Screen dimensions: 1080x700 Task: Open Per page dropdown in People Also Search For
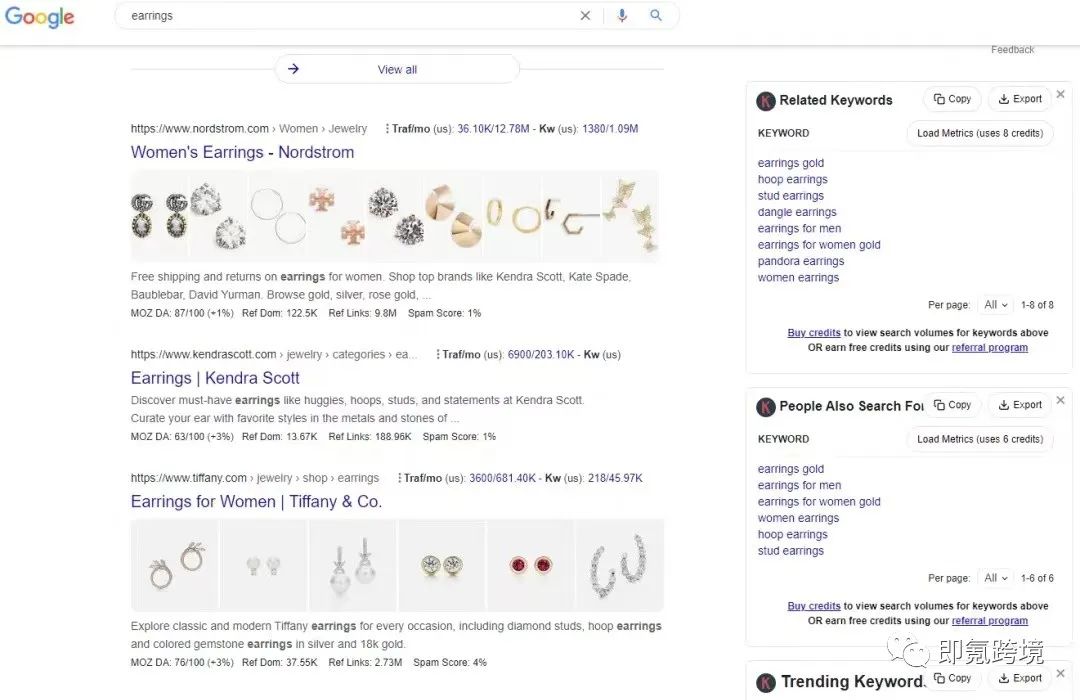point(996,578)
